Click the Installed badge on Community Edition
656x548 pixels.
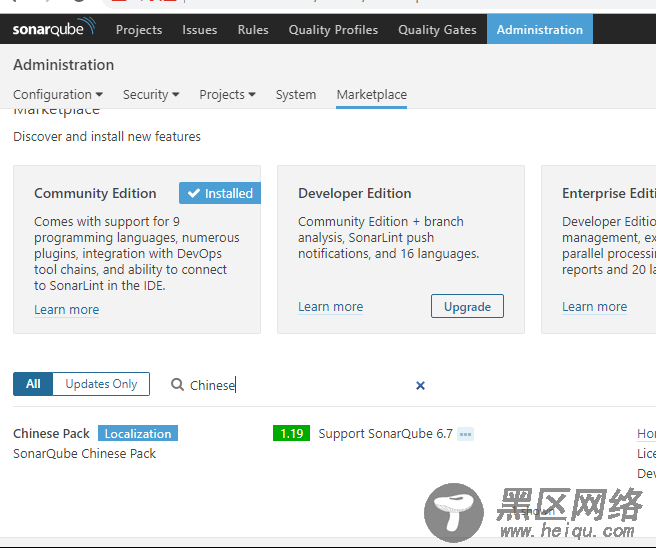(220, 193)
